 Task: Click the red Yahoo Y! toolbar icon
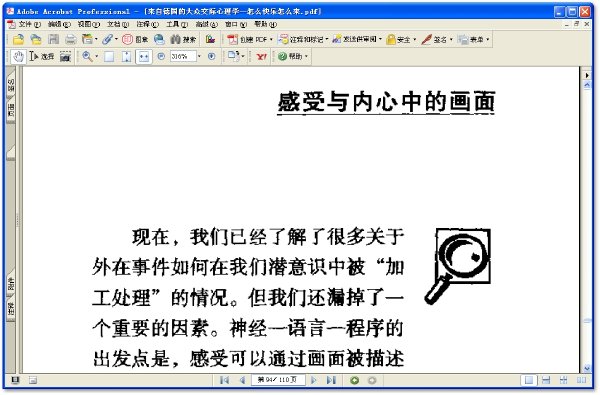pos(262,57)
